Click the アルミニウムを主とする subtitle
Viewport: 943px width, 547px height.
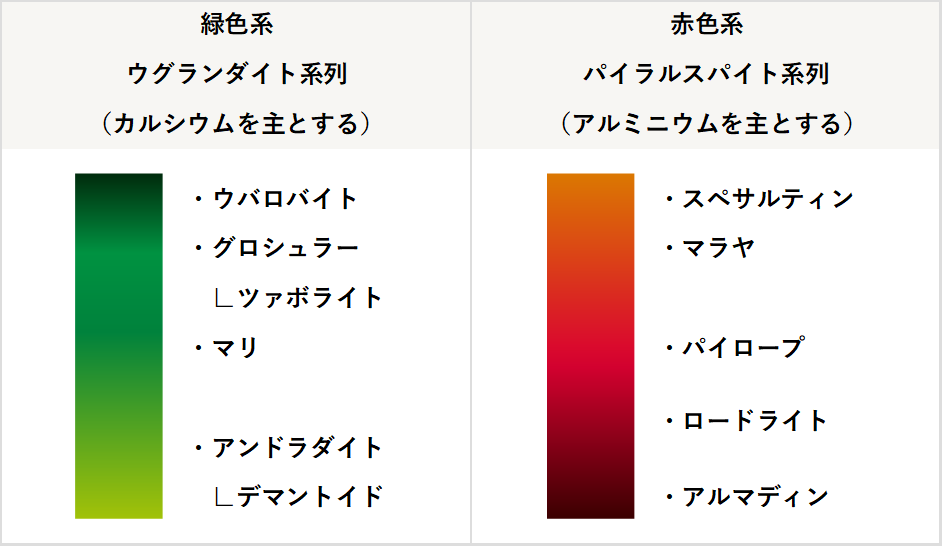point(707,124)
